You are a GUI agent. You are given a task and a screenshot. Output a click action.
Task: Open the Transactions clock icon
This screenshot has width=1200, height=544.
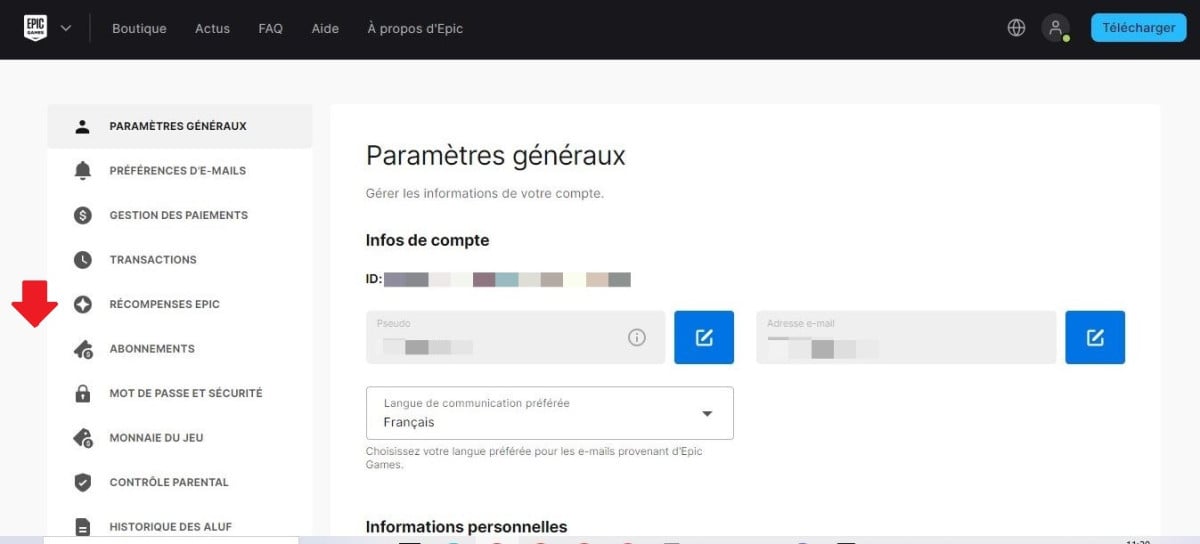(83, 260)
